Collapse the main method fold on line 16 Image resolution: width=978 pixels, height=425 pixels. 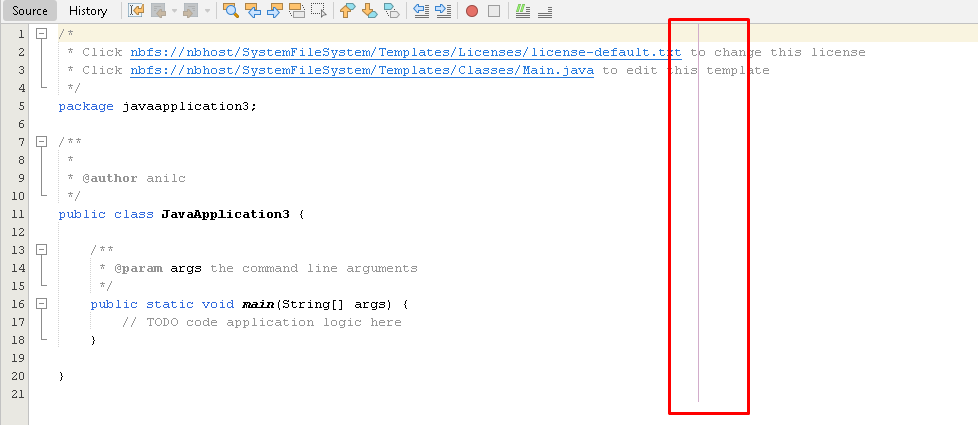tap(42, 304)
